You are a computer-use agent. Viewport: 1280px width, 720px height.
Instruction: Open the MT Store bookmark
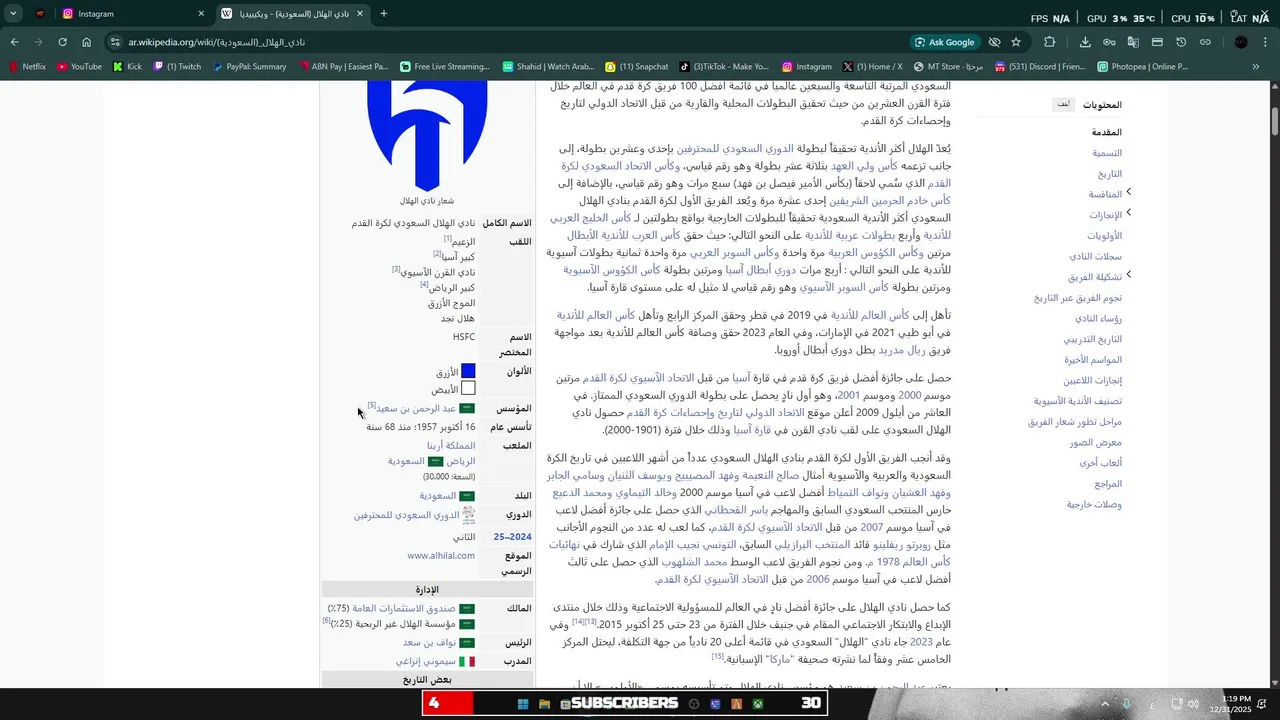click(x=948, y=67)
